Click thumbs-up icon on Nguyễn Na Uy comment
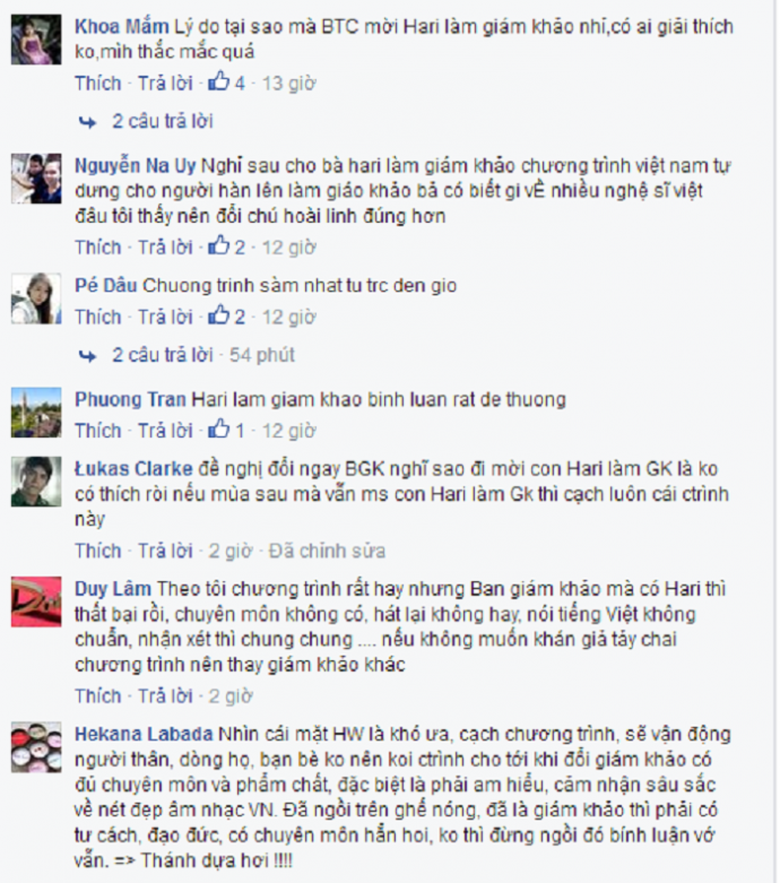780x883 pixels. point(219,246)
